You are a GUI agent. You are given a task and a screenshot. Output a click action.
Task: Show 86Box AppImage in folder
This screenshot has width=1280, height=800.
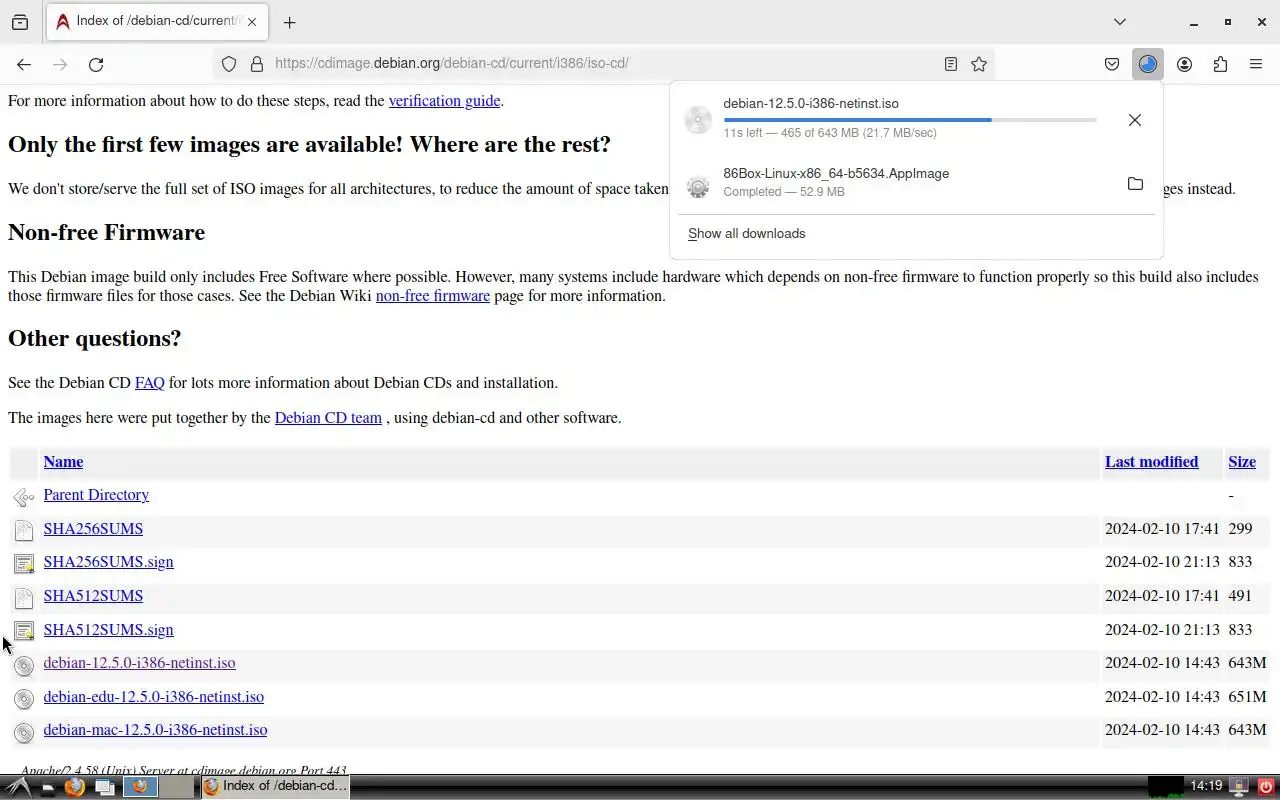[x=1135, y=184]
